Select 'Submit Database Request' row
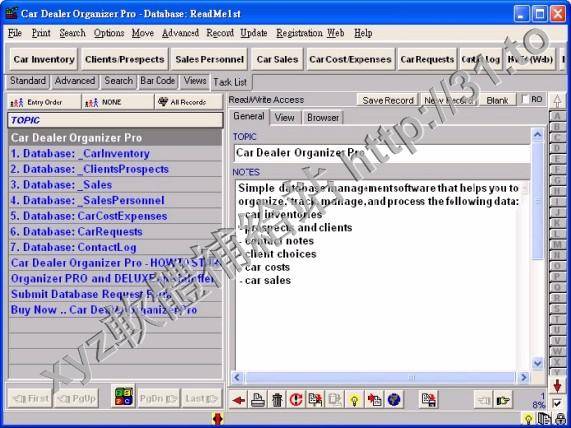Viewport: 571px width, 428px height. 115,294
